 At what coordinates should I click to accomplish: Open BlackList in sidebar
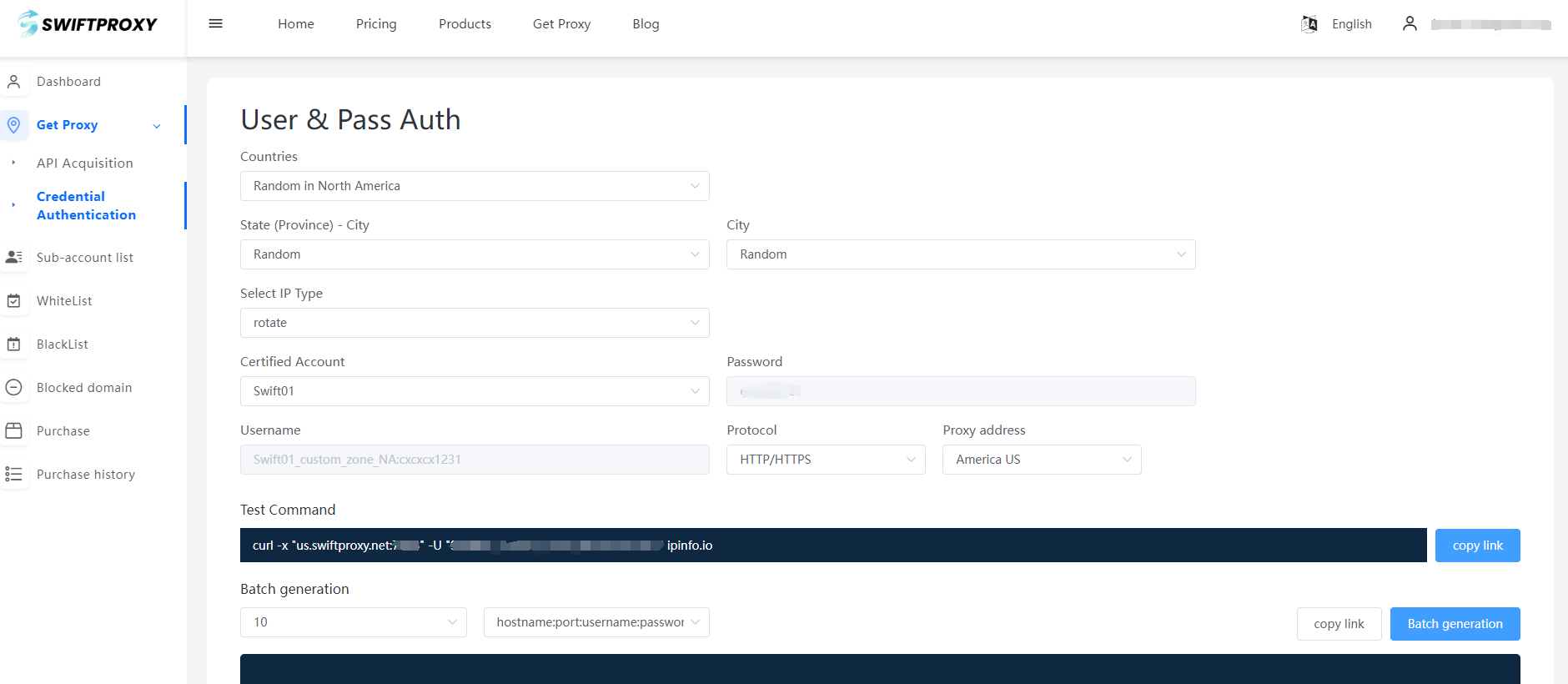point(63,345)
